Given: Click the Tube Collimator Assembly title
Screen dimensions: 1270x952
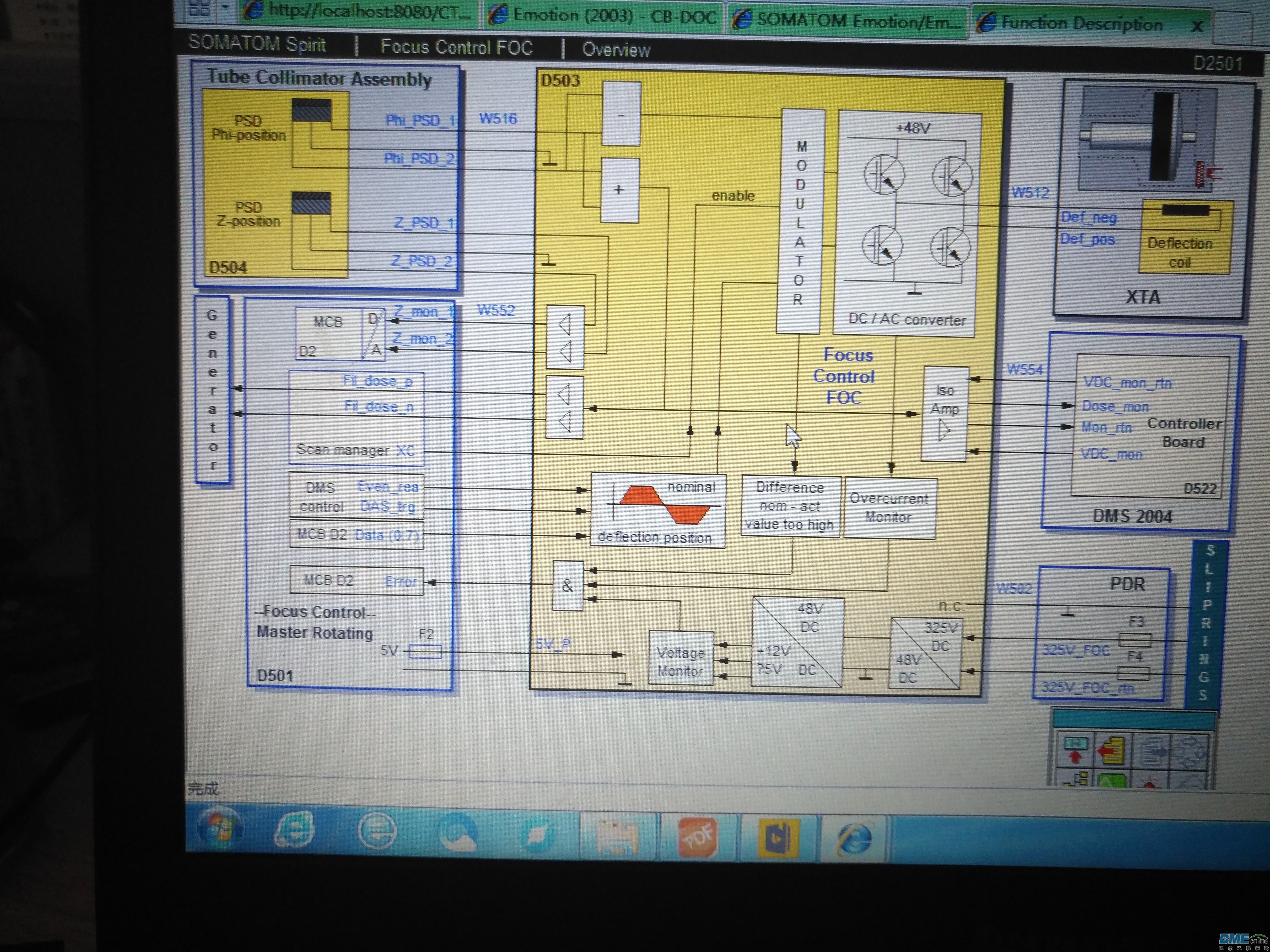Looking at the screenshot, I should (319, 77).
